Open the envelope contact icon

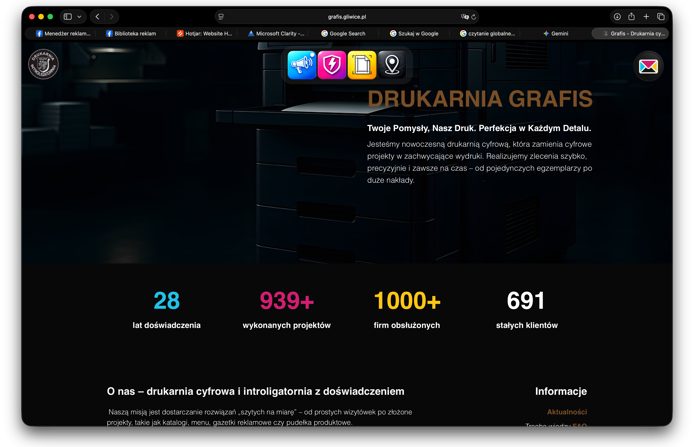point(648,67)
